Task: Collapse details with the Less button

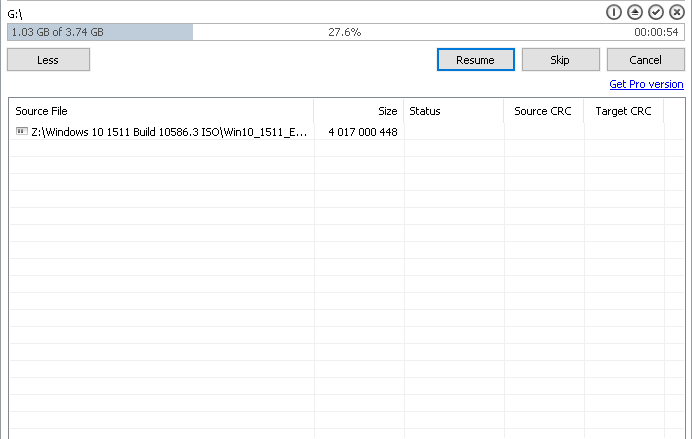Action: coord(49,60)
